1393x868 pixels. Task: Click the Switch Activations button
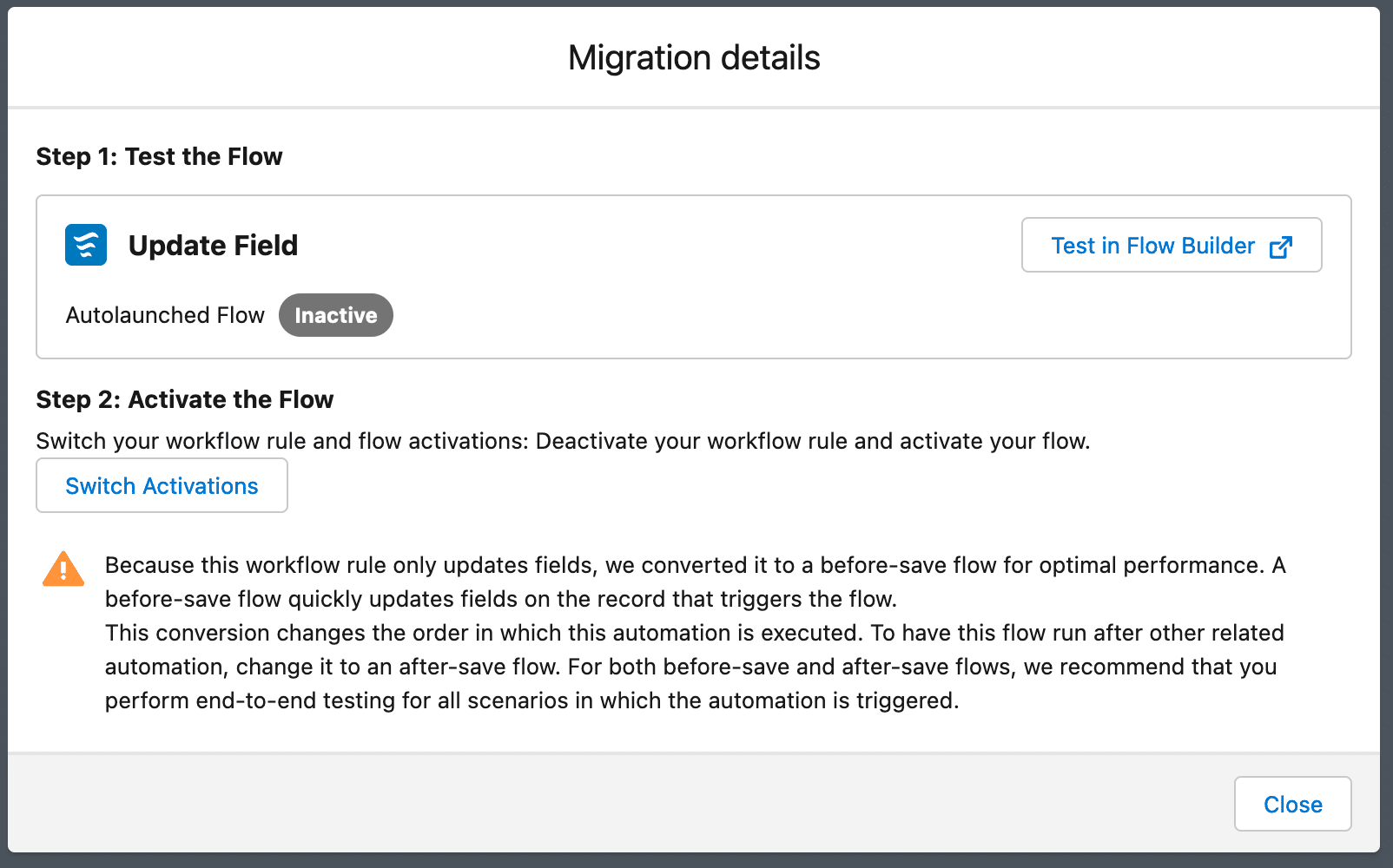coord(162,485)
